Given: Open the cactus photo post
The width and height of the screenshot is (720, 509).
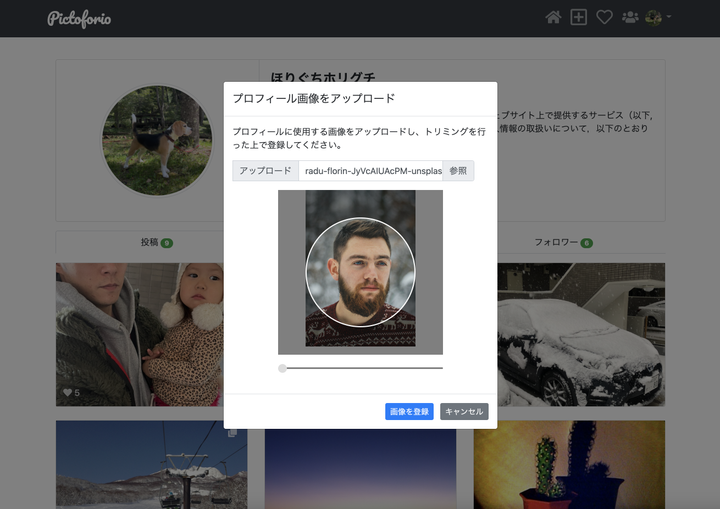Looking at the screenshot, I should coord(569,464).
